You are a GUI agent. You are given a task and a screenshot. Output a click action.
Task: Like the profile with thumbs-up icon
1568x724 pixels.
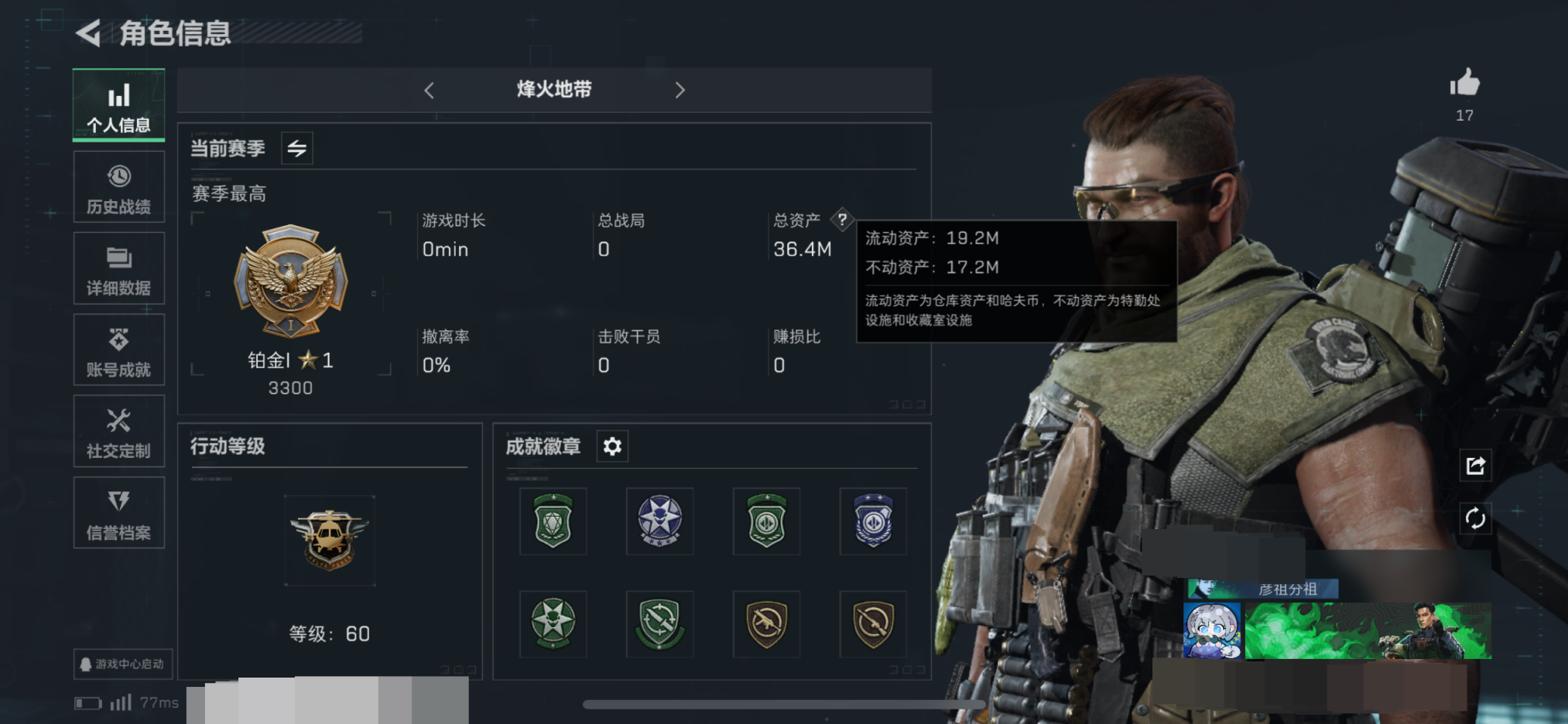pos(1464,82)
